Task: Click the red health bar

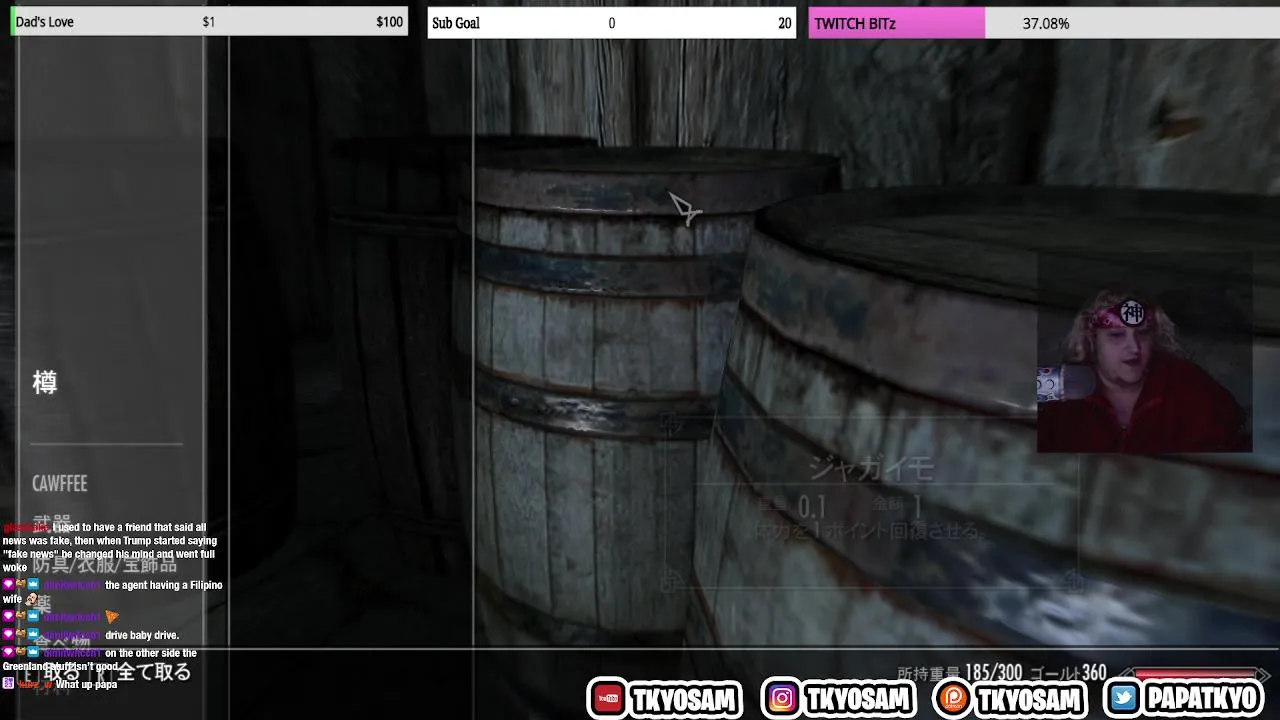Action: click(1195, 674)
